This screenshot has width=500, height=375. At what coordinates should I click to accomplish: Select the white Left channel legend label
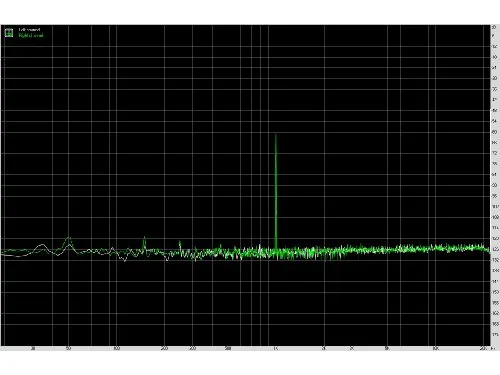[29, 30]
